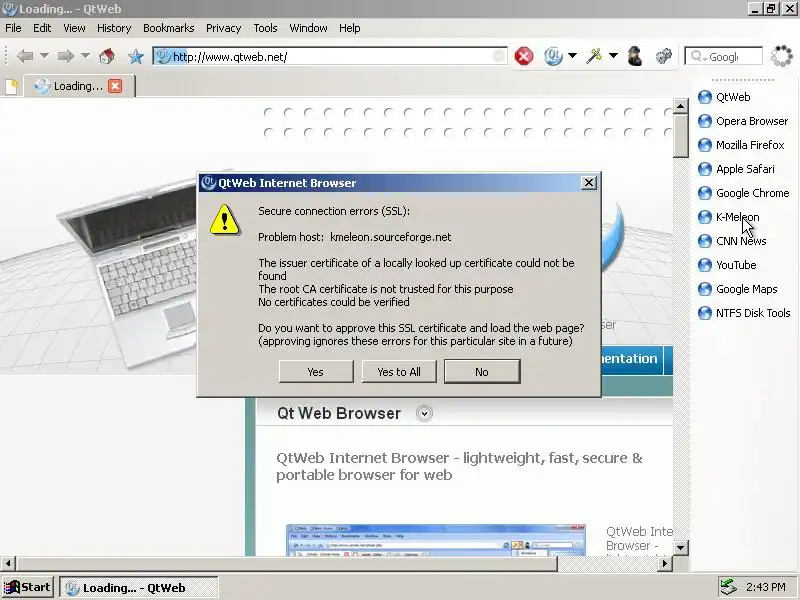The image size is (800, 600).
Task: Click the dotted toolbar grip handle
Action: tap(6, 56)
